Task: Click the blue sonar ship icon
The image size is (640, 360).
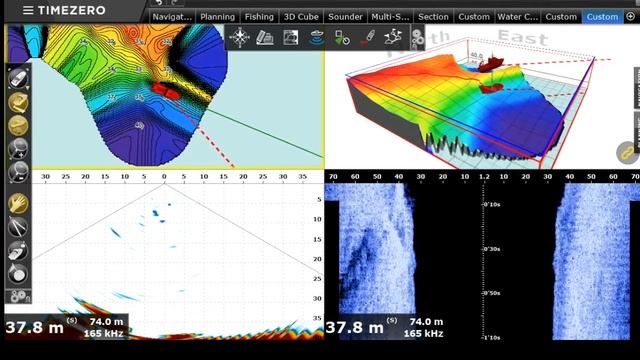Action: click(x=317, y=38)
